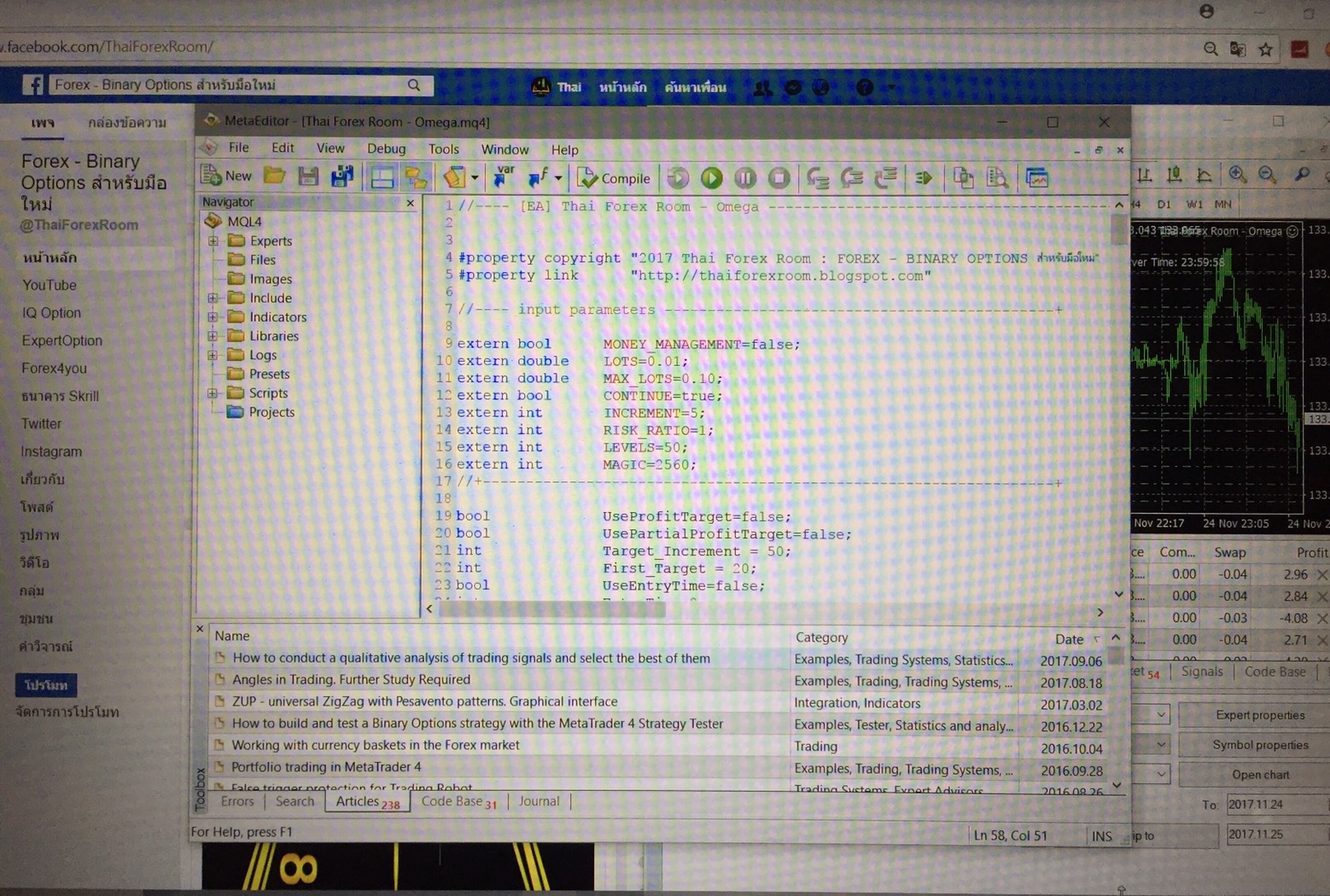Image resolution: width=1330 pixels, height=896 pixels.
Task: Bookmark the page with the star icon
Action: tap(1265, 49)
